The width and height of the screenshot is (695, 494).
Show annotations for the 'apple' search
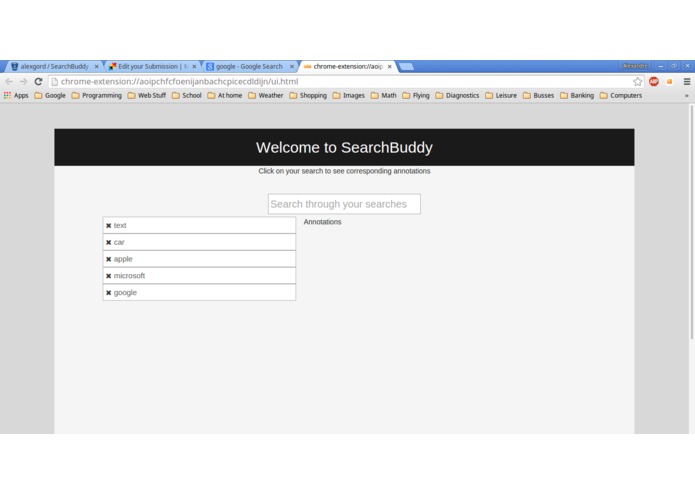pos(199,259)
